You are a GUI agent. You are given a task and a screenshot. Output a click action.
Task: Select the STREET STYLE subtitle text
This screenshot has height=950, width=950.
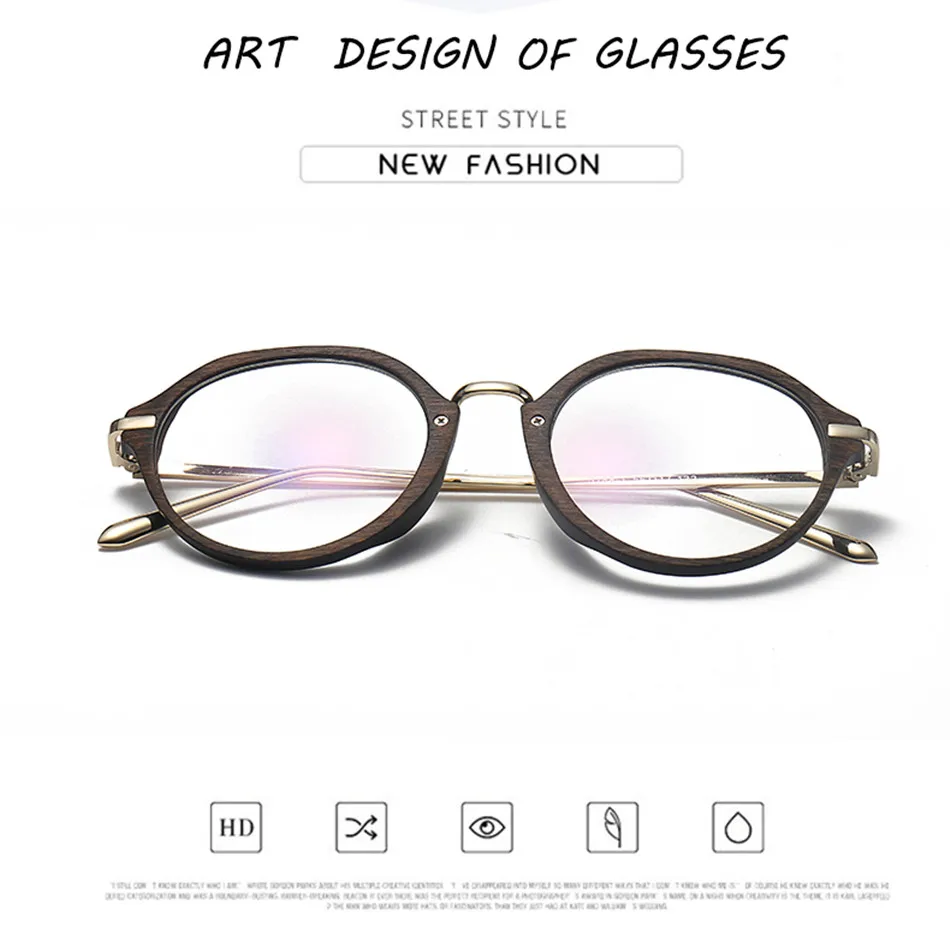click(484, 119)
